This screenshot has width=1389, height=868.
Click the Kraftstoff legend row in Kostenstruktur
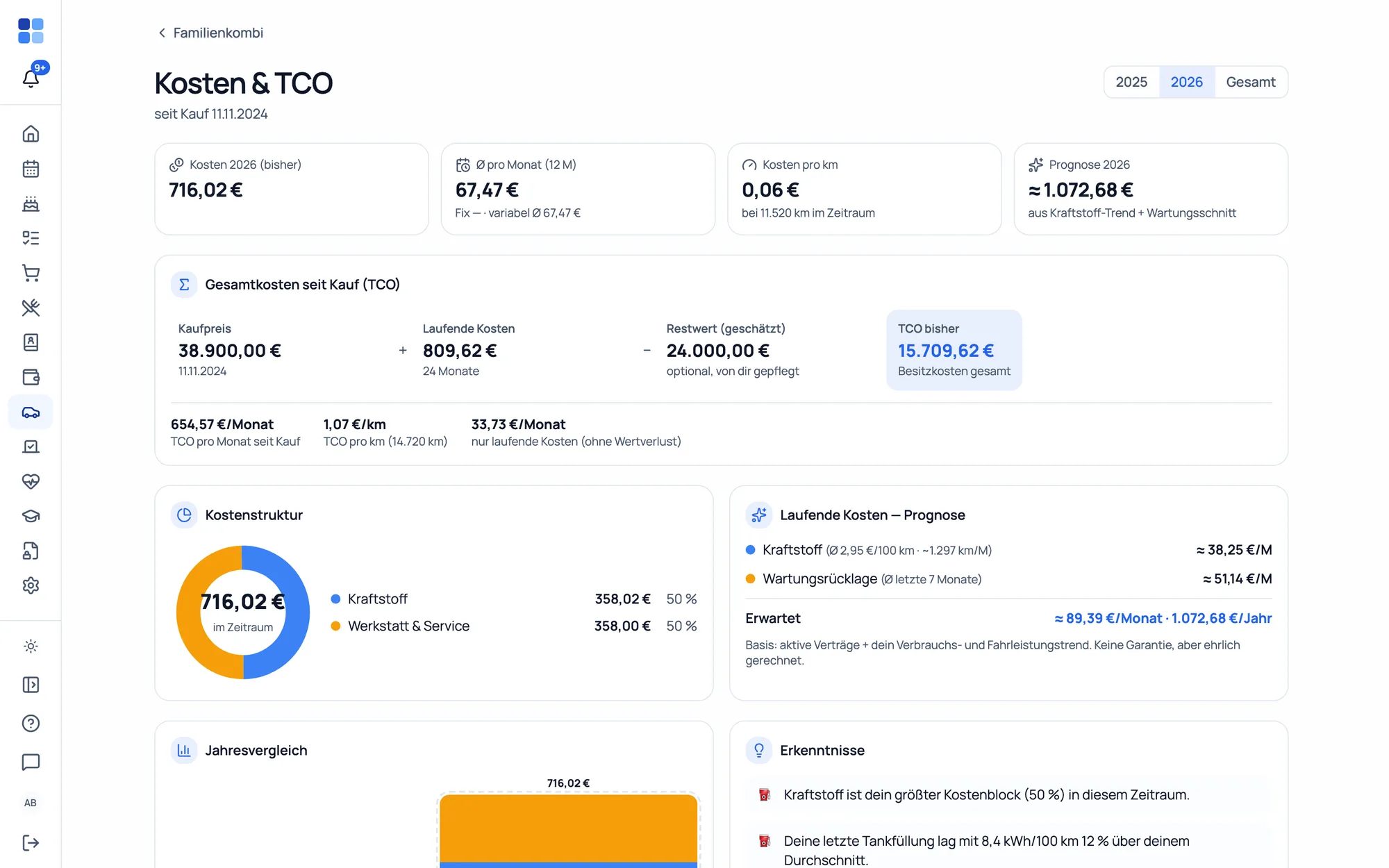514,599
